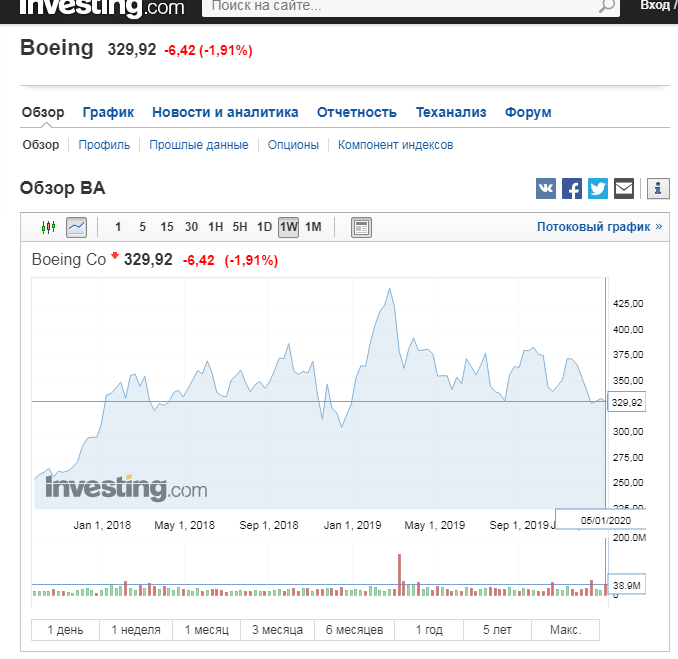This screenshot has width=678, height=659.
Task: Select the 6 месяцев range button
Action: (x=354, y=630)
